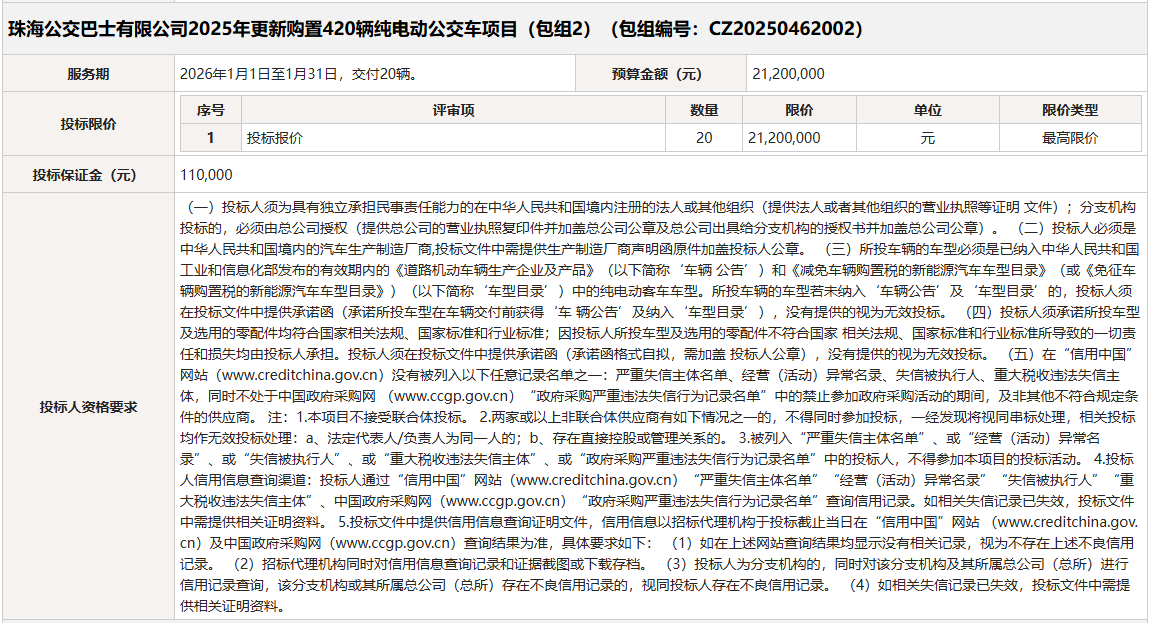Select the quantity 20 cell
1150x623 pixels.
coord(704,138)
